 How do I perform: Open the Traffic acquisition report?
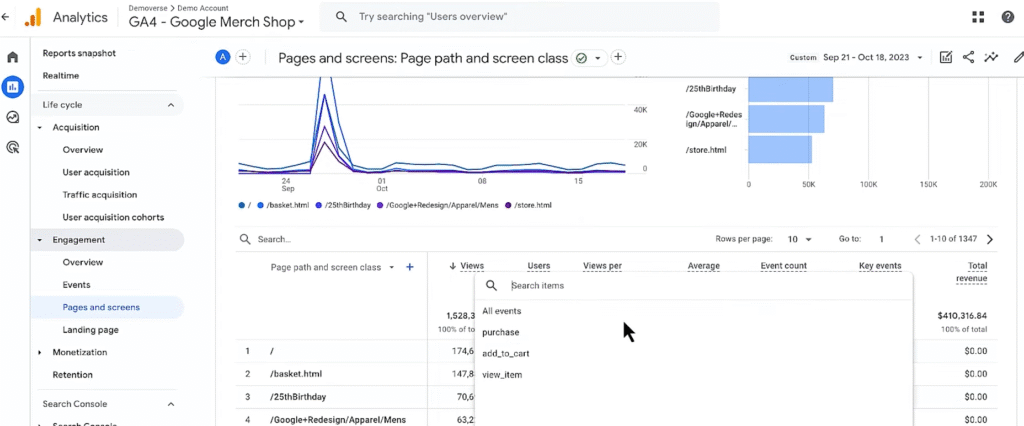point(100,195)
